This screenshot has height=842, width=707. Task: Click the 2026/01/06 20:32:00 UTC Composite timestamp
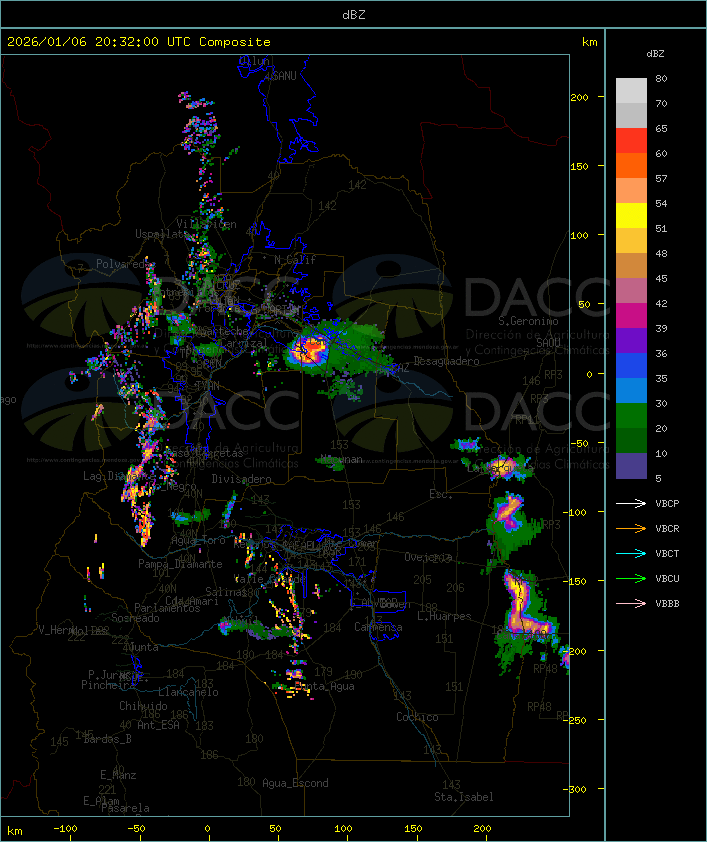[138, 42]
